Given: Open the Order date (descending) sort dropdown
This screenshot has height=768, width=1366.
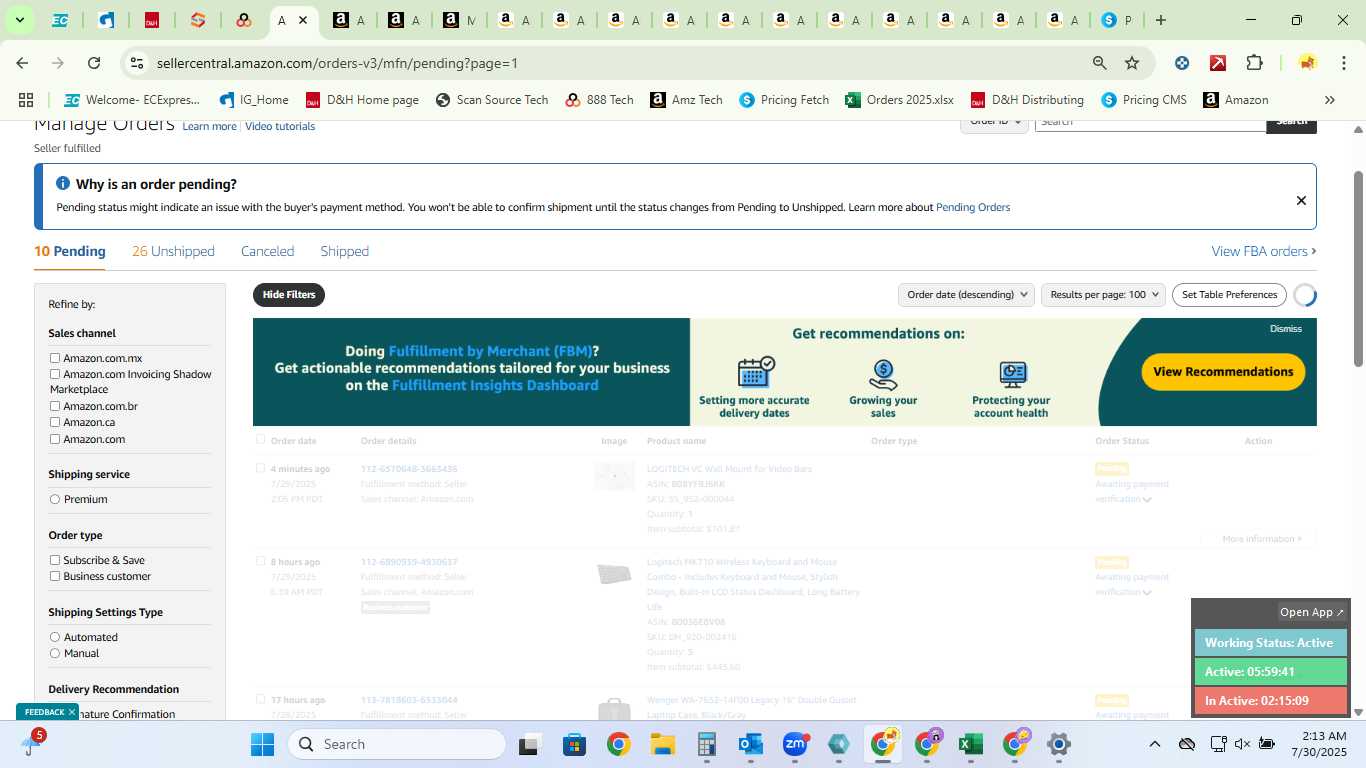Looking at the screenshot, I should tap(966, 295).
